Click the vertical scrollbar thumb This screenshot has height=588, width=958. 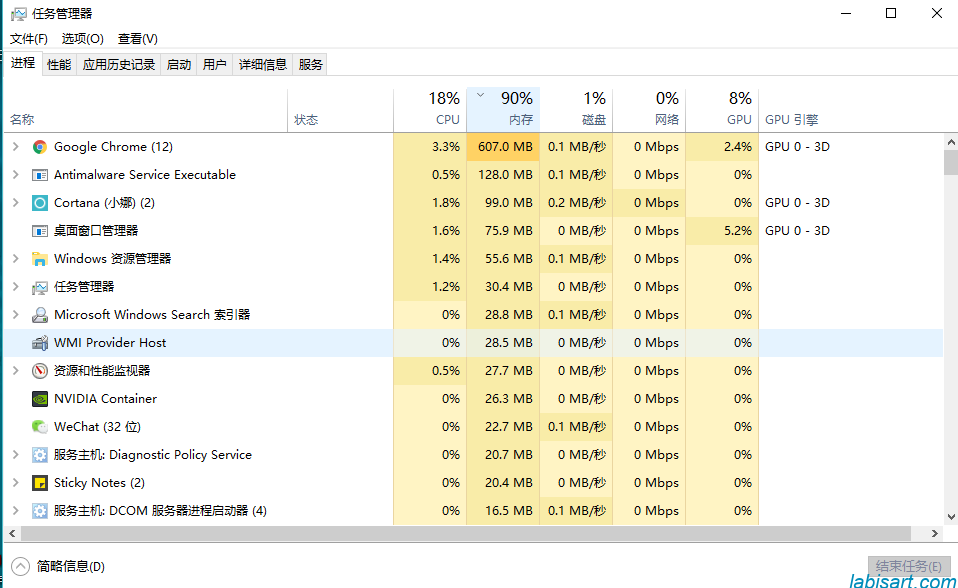951,163
